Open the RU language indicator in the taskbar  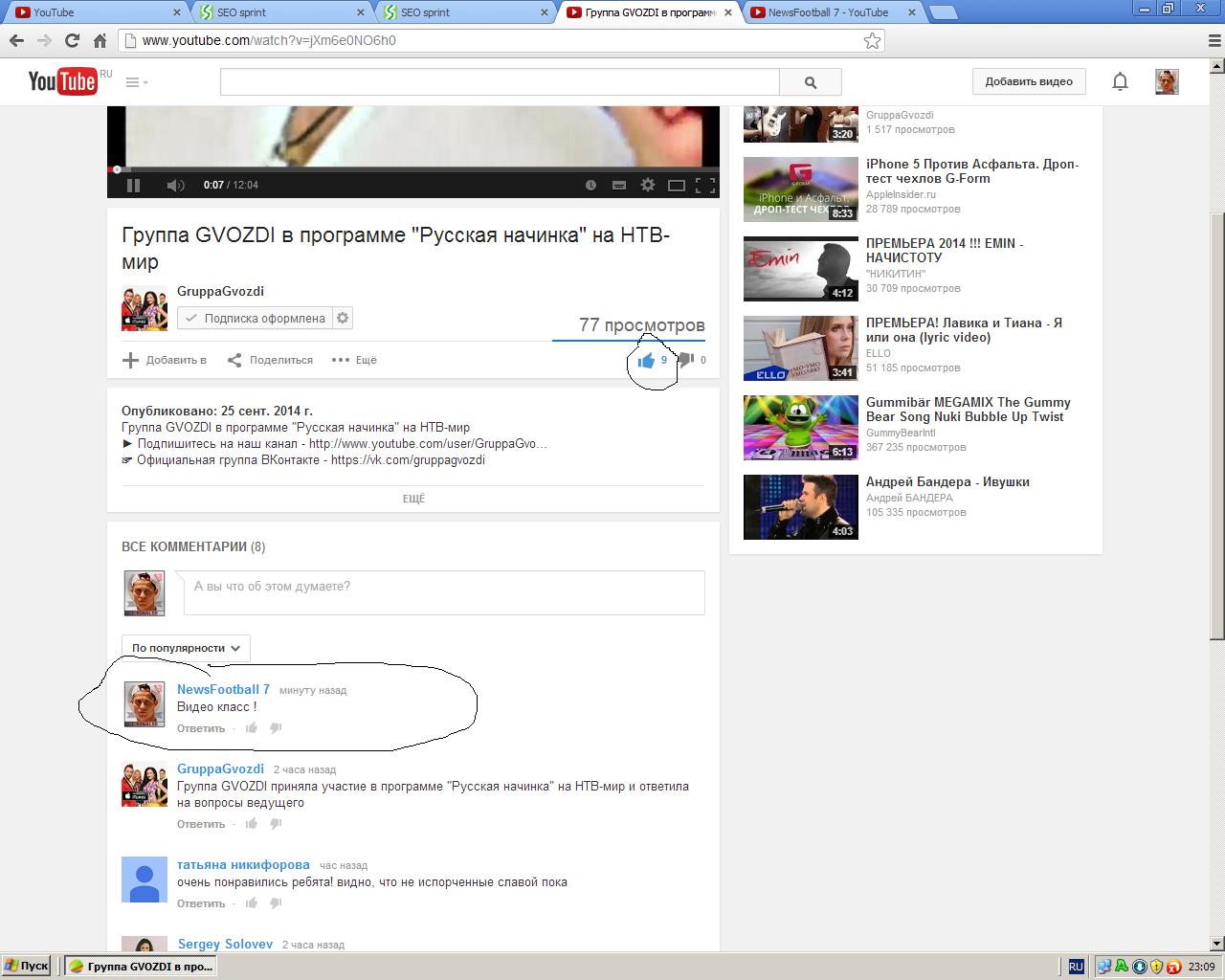[1077, 967]
